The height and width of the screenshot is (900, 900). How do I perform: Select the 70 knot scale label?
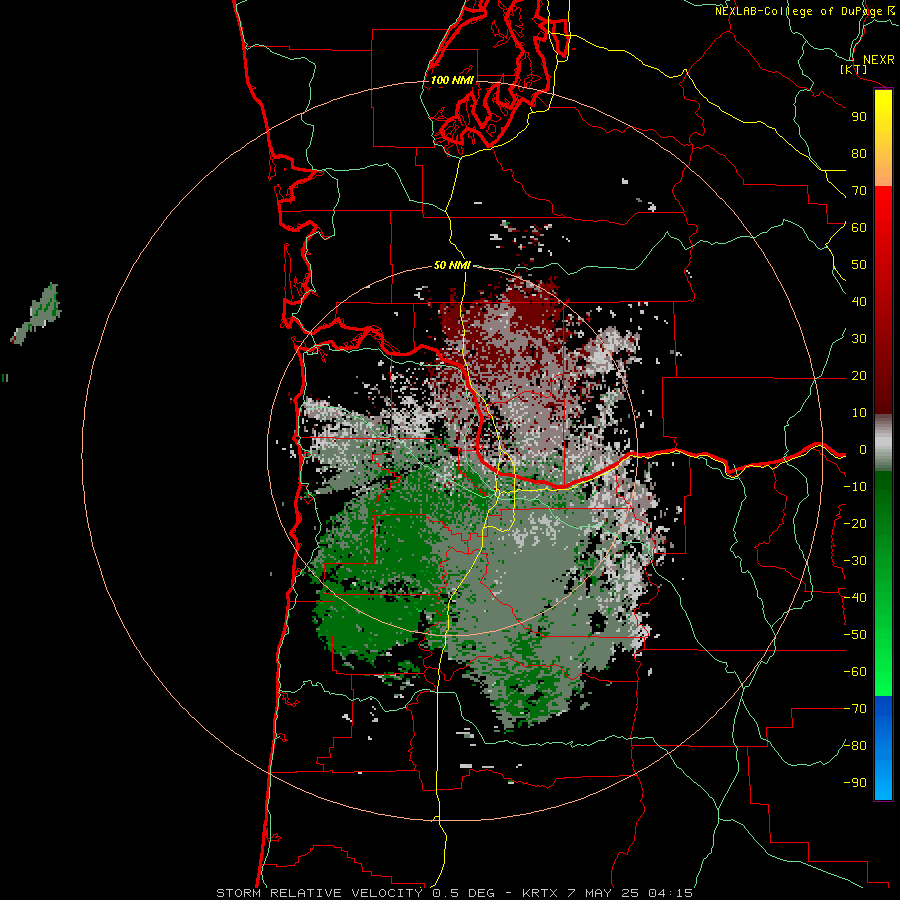tap(859, 191)
